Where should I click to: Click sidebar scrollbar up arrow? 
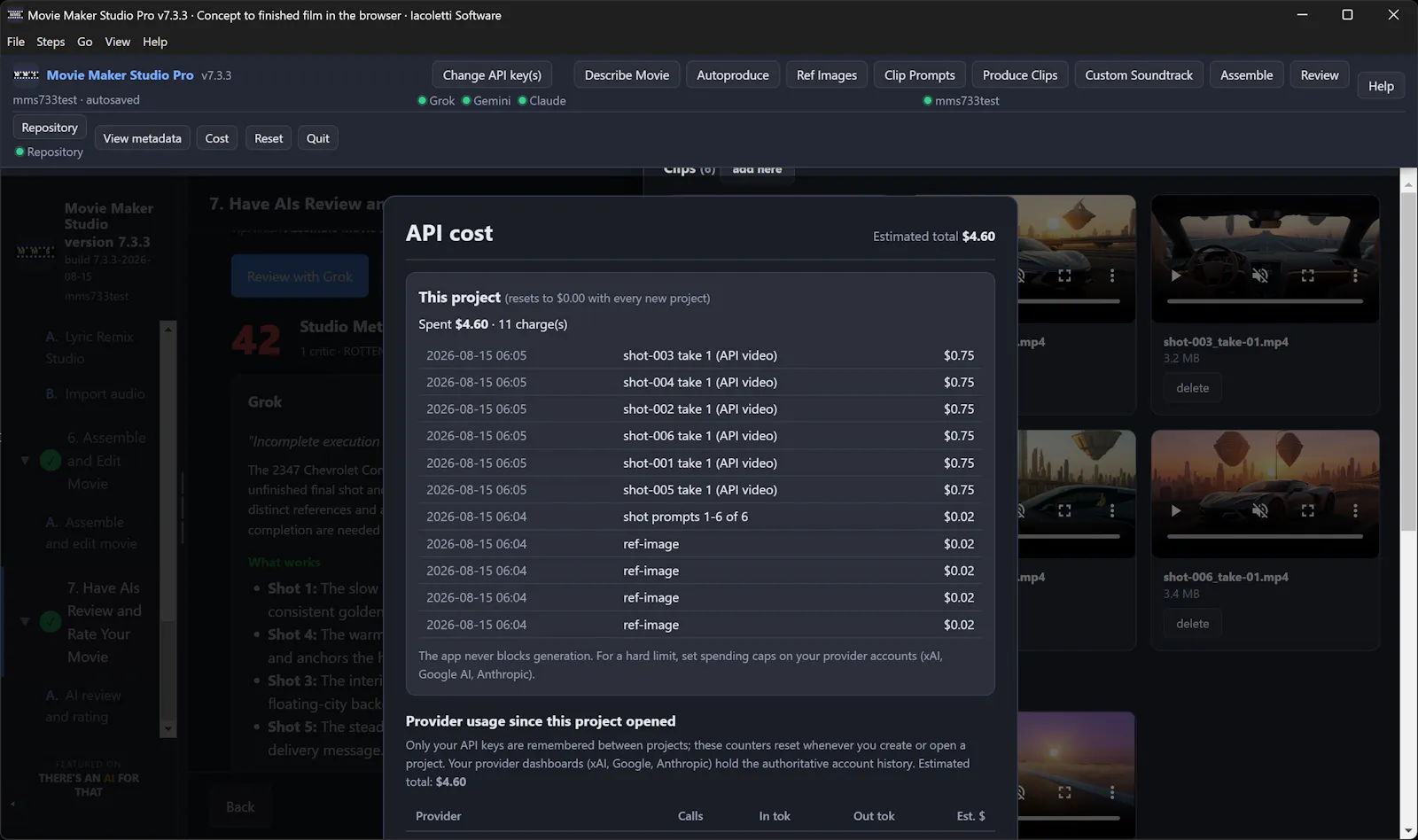point(168,329)
